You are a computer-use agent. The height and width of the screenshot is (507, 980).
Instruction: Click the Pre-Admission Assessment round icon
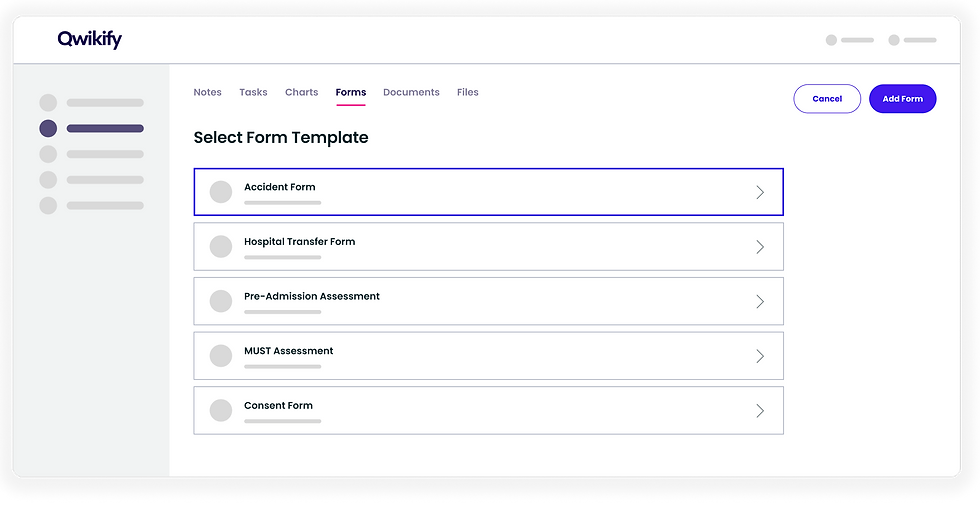pos(221,301)
